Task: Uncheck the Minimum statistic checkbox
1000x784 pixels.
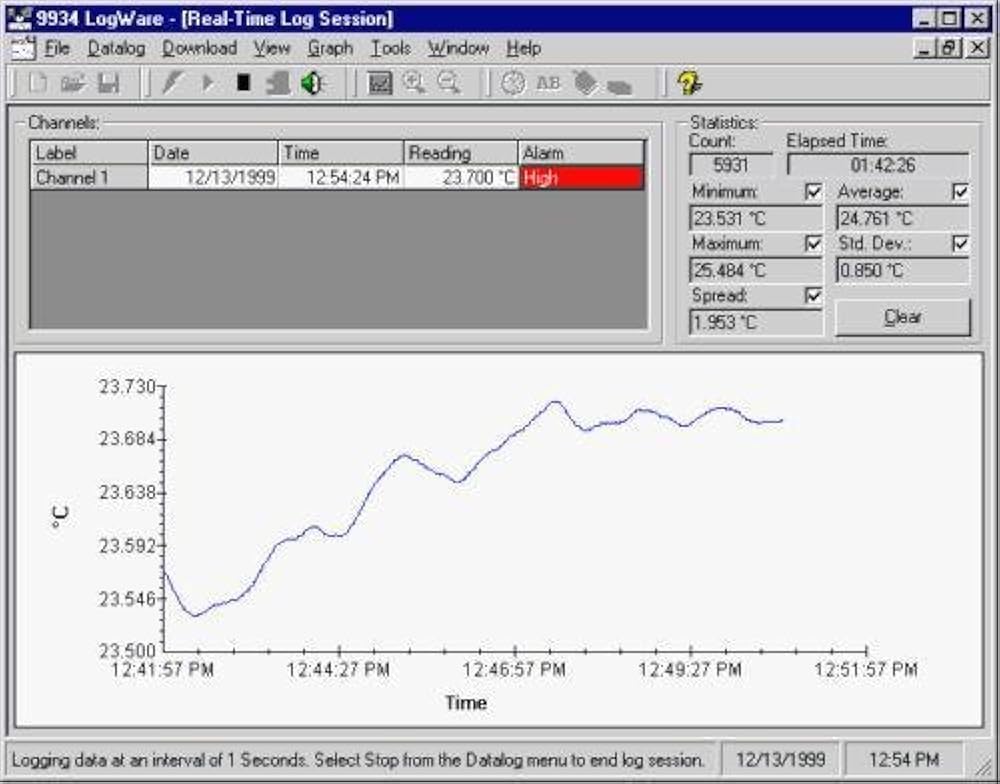Action: pyautogui.click(x=813, y=192)
